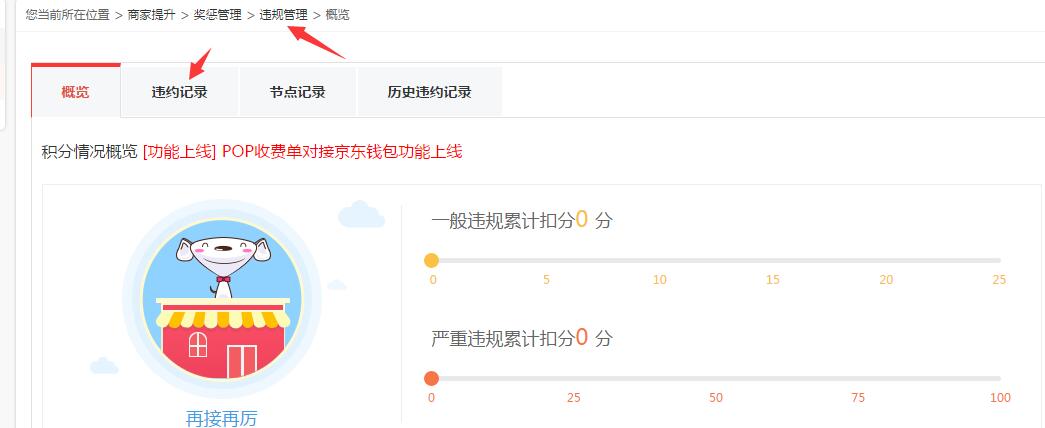1045x428 pixels.
Task: Click the red shop door in illustration
Action: coord(241,361)
